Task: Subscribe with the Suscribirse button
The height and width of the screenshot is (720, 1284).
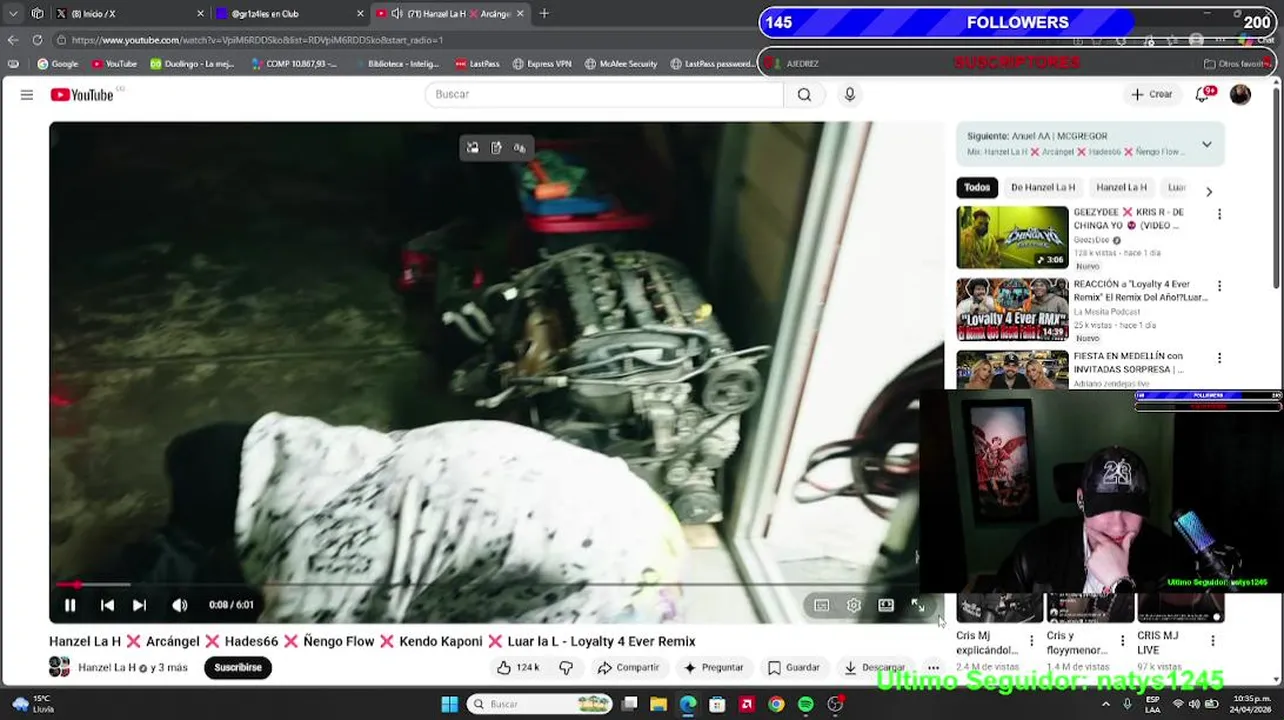Action: pos(238,667)
